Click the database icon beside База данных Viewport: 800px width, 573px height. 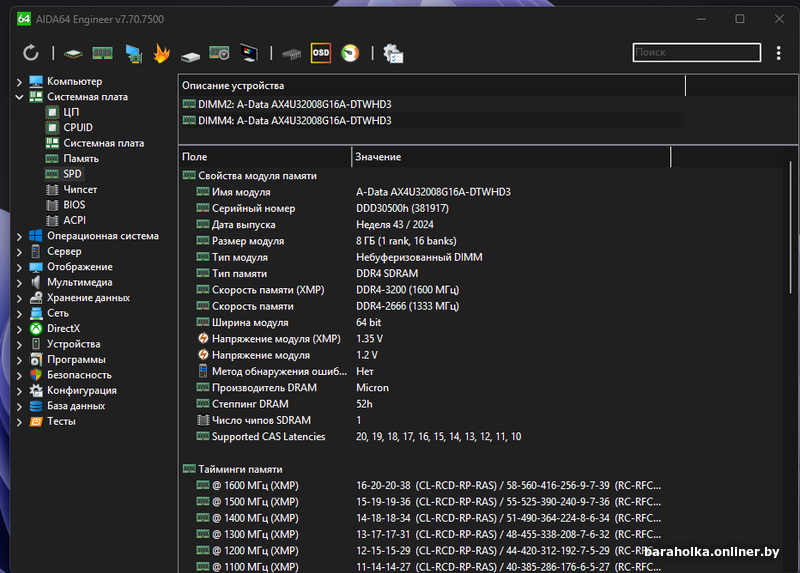coord(36,406)
